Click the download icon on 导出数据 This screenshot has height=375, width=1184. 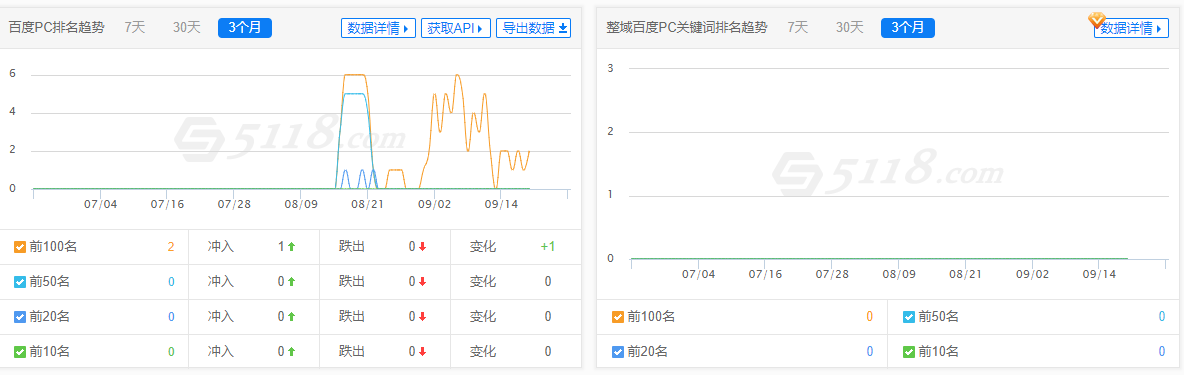[563, 29]
